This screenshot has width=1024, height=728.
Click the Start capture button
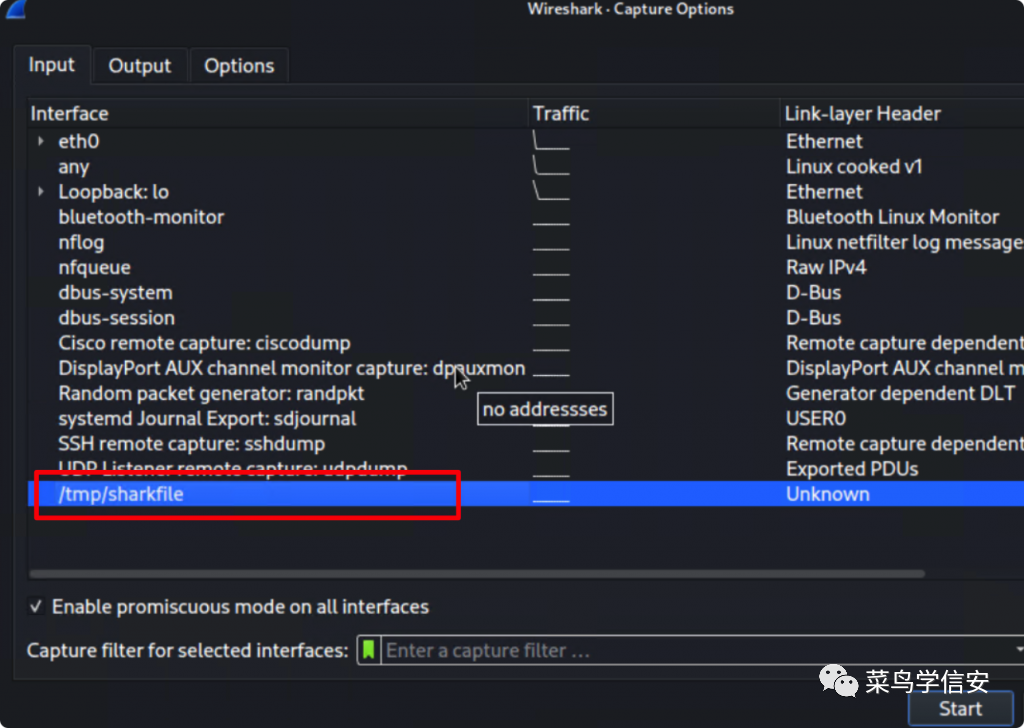[x=960, y=708]
